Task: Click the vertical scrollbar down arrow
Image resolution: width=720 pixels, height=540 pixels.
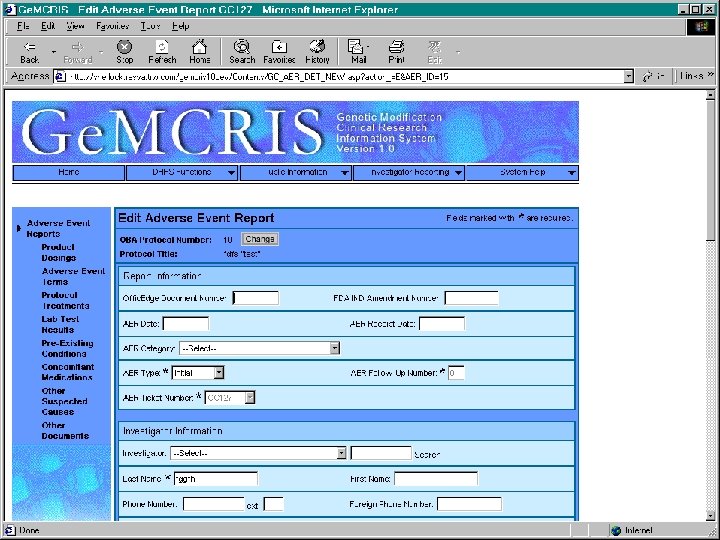Action: pos(710,517)
